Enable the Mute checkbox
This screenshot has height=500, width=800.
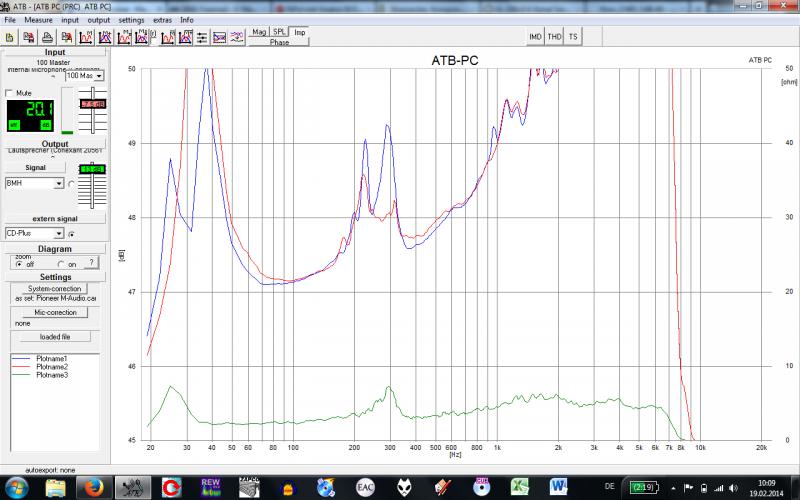(10, 93)
